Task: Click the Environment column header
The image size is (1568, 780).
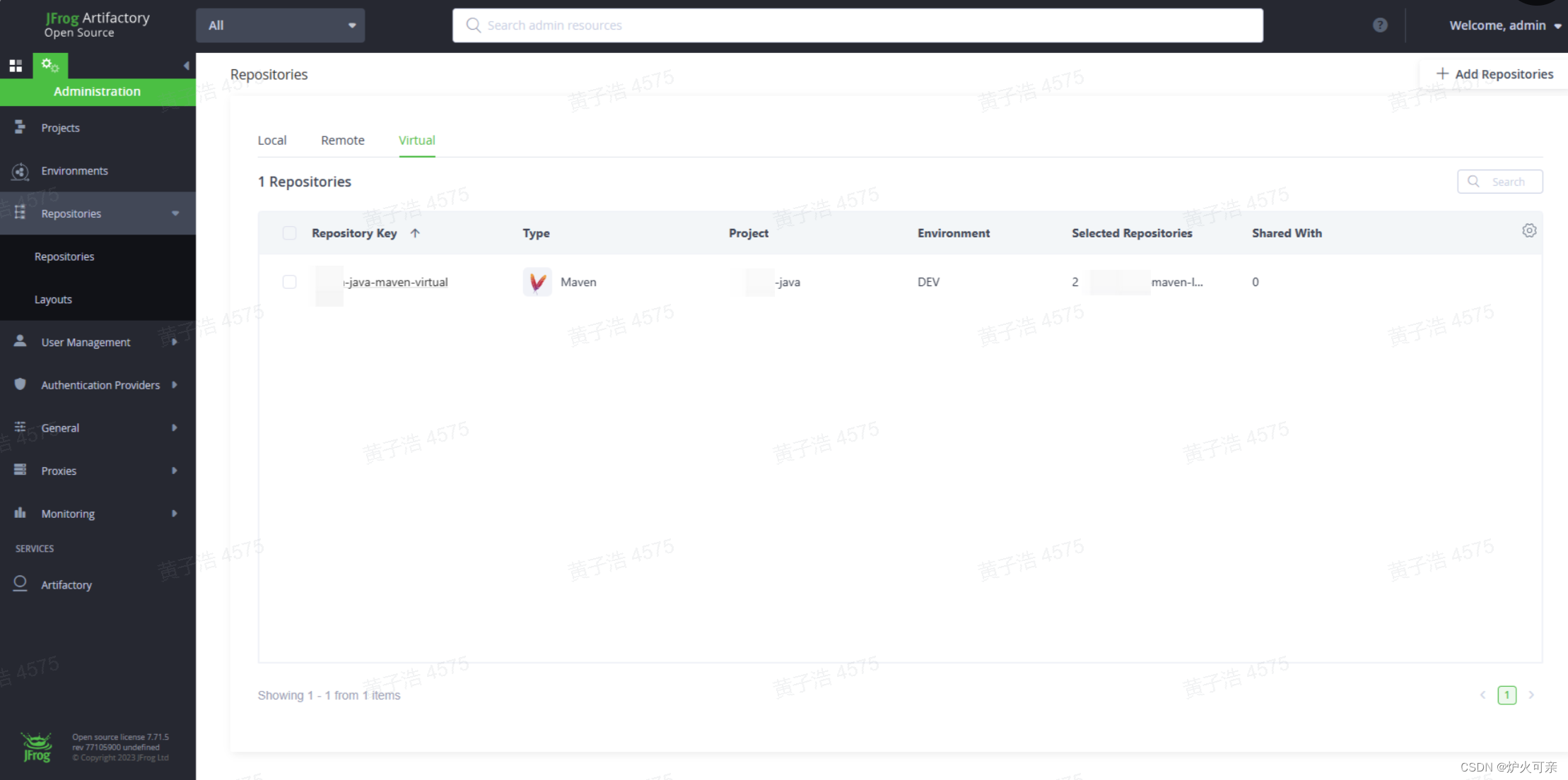Action: point(954,233)
